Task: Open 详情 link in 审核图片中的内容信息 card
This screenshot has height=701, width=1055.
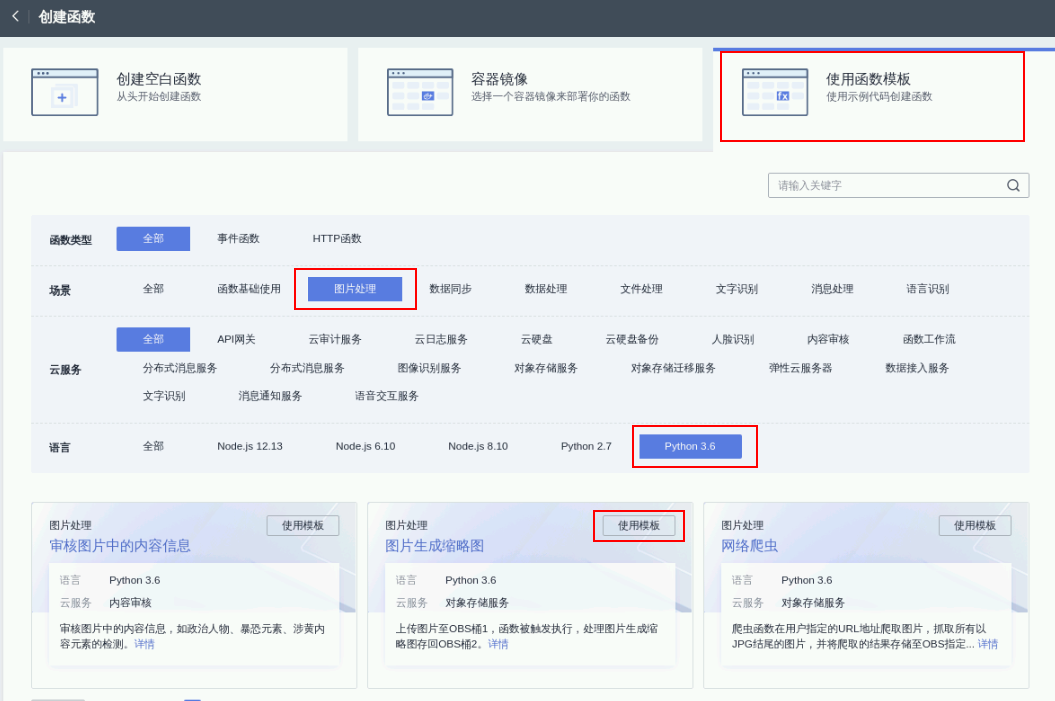Action: tap(145, 645)
